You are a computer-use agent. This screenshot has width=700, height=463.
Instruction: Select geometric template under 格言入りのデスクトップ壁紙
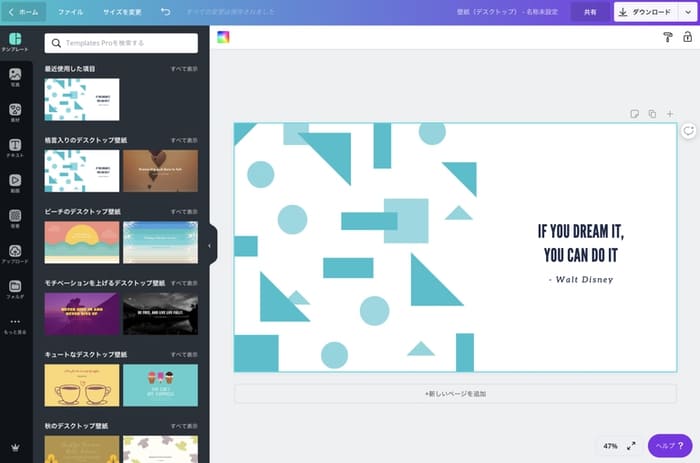pyautogui.click(x=82, y=171)
